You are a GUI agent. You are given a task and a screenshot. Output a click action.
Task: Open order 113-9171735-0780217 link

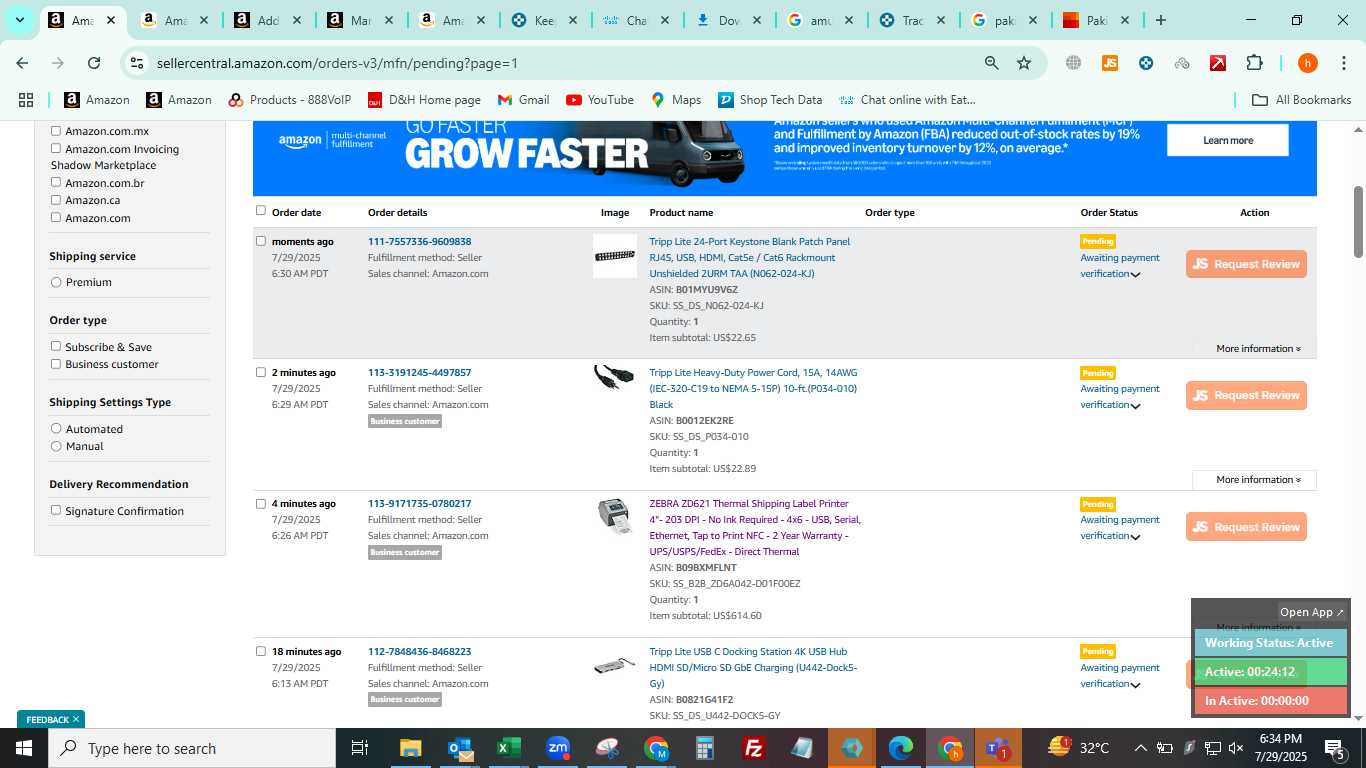[x=419, y=504]
